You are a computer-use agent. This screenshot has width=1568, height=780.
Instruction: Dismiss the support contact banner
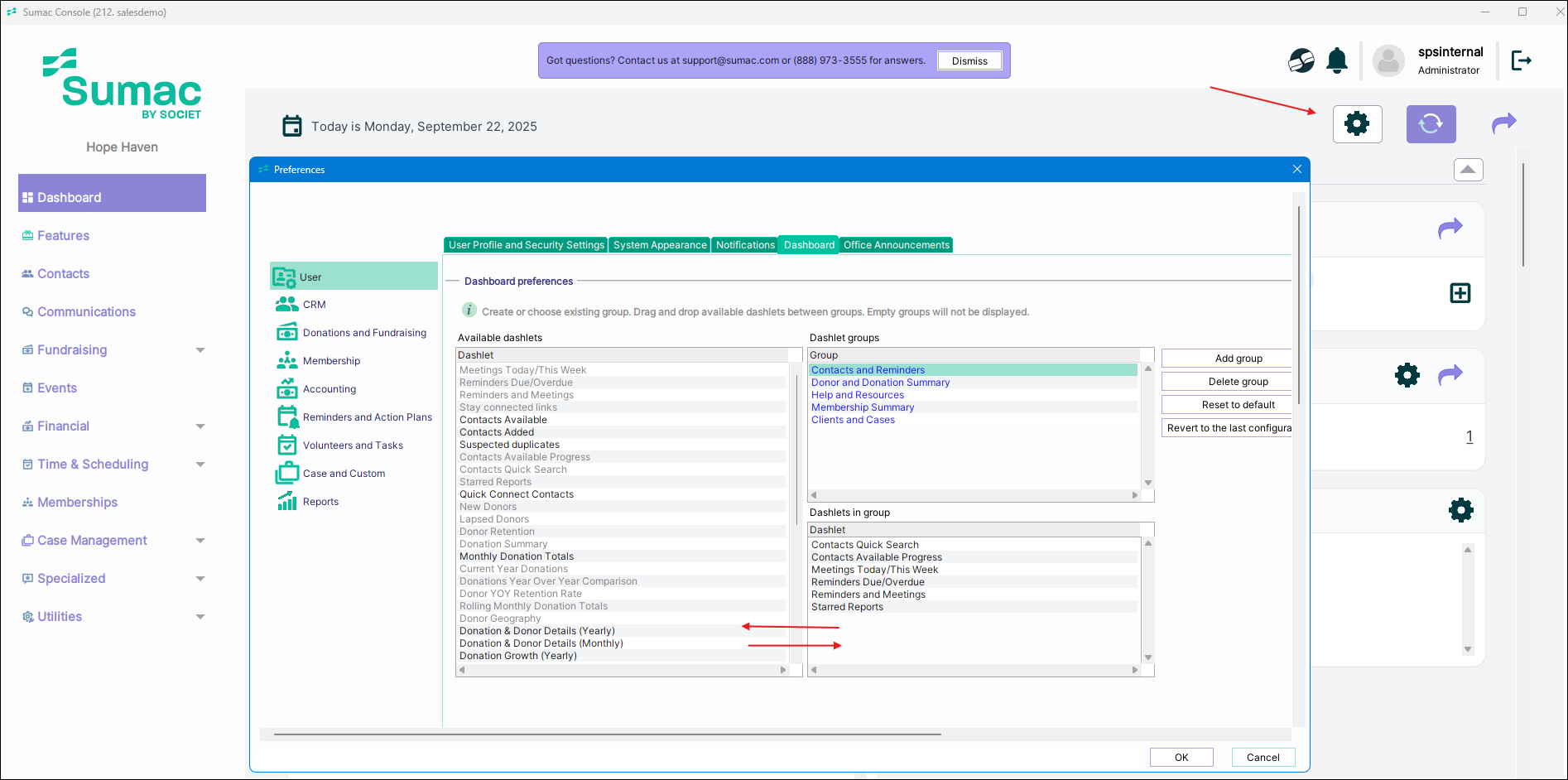[969, 61]
